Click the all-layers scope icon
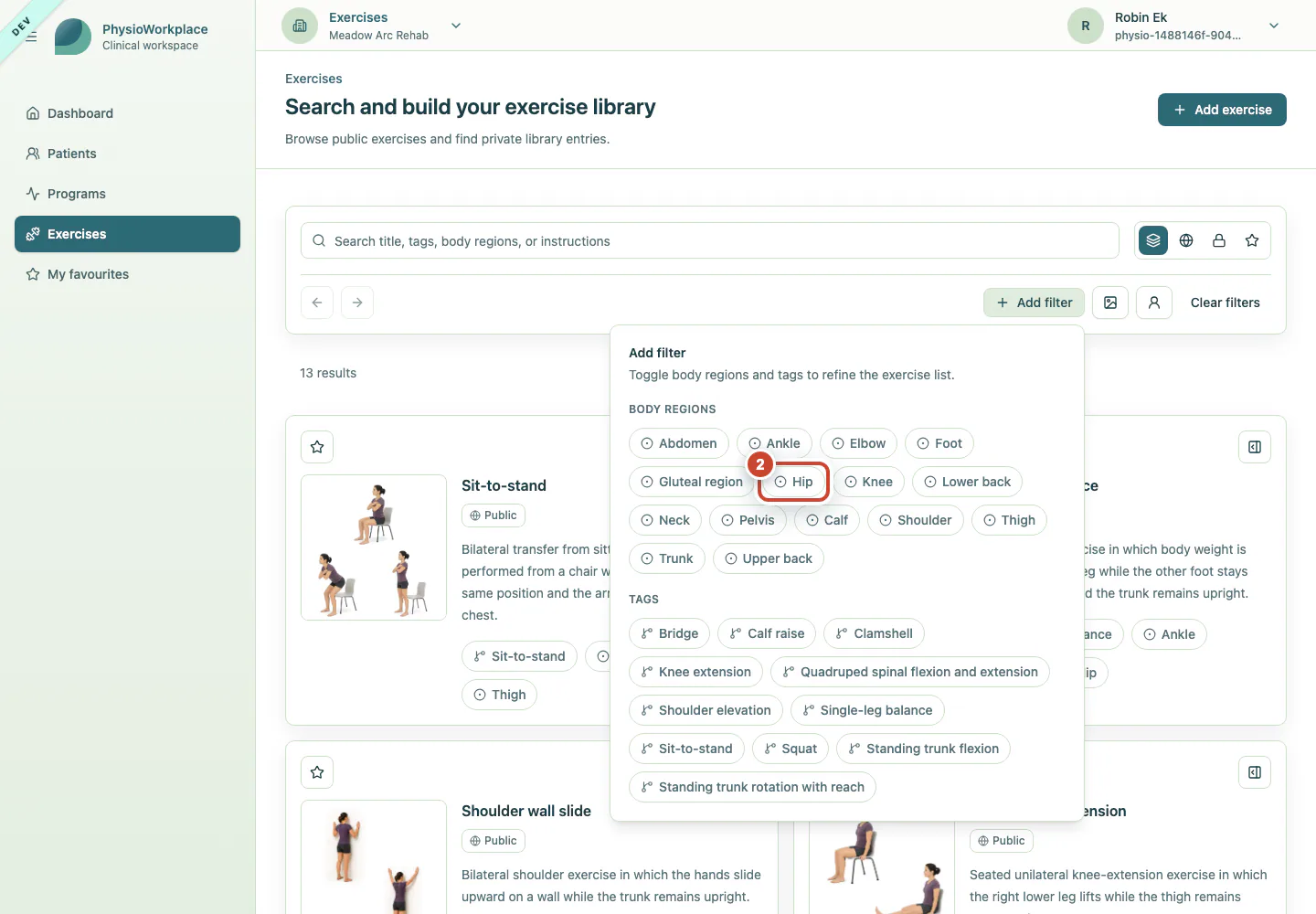Image resolution: width=1316 pixels, height=914 pixels. click(1153, 240)
